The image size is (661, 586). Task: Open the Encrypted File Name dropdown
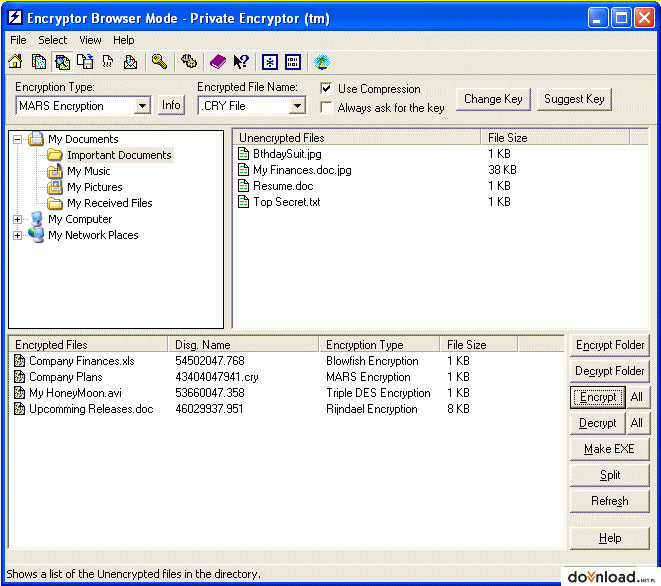click(297, 106)
